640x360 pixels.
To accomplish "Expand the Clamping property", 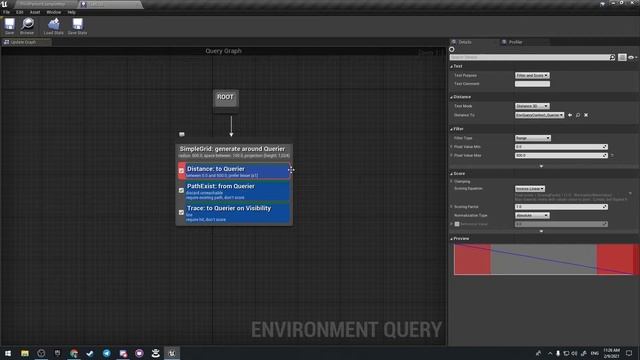I will pyautogui.click(x=451, y=182).
